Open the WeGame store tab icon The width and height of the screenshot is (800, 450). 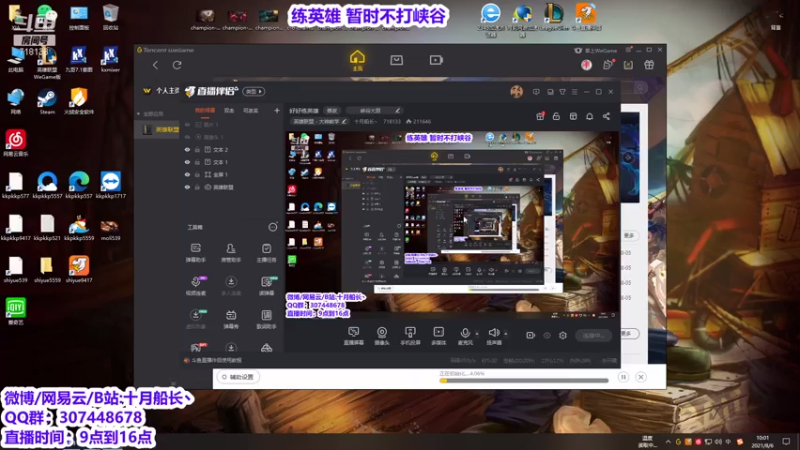pos(396,60)
